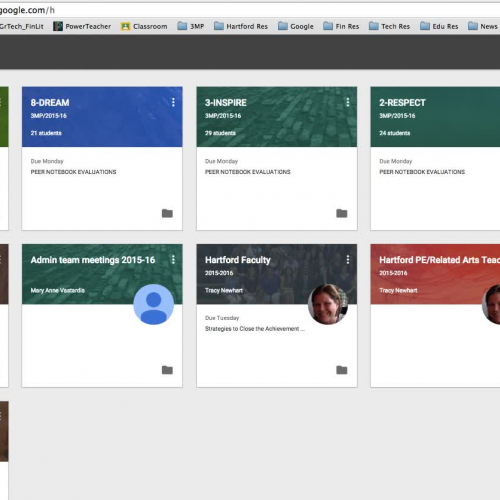Screen dimensions: 500x500
Task: Open Hartford Faculty three-dot menu
Action: pyautogui.click(x=348, y=260)
